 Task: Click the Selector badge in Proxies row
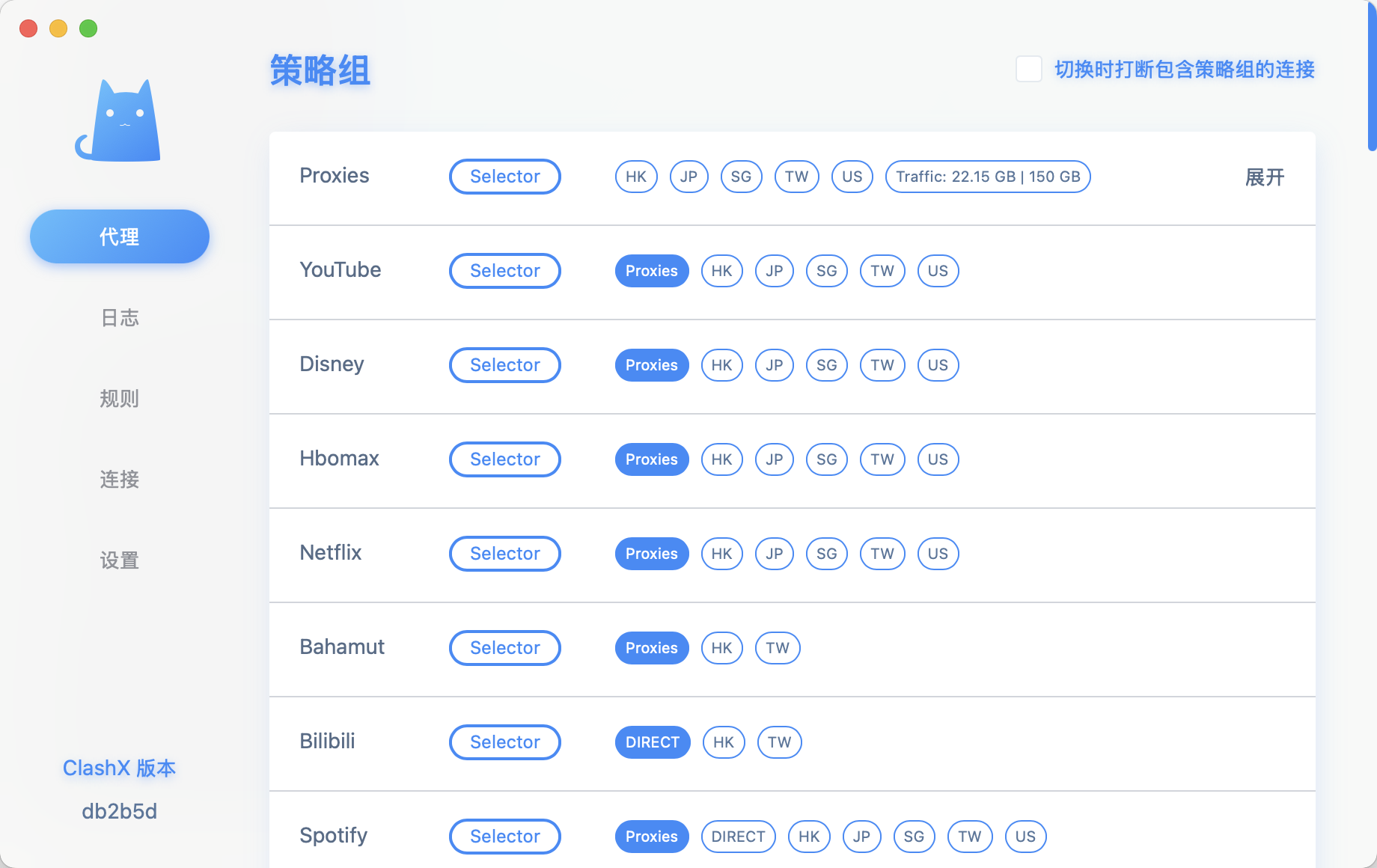click(505, 177)
